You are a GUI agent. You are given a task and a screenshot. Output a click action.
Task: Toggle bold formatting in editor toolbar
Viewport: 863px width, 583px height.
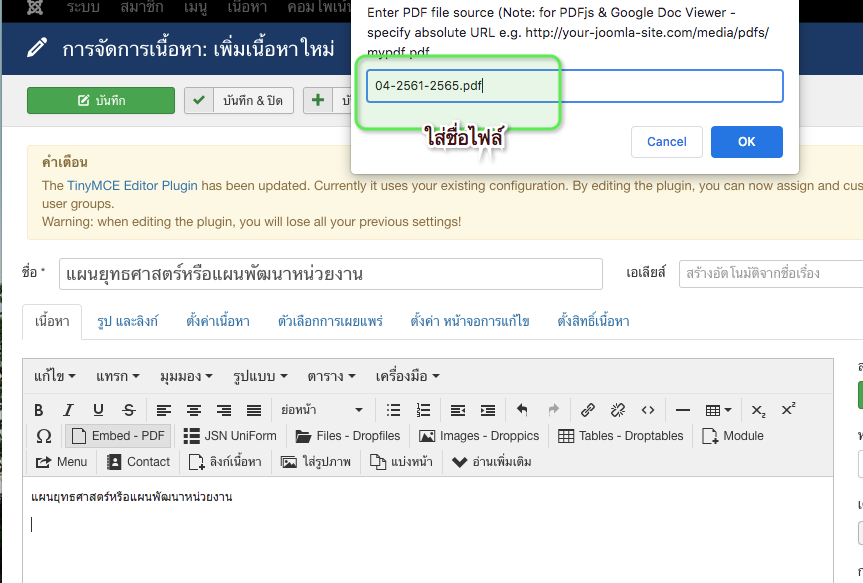[39, 410]
